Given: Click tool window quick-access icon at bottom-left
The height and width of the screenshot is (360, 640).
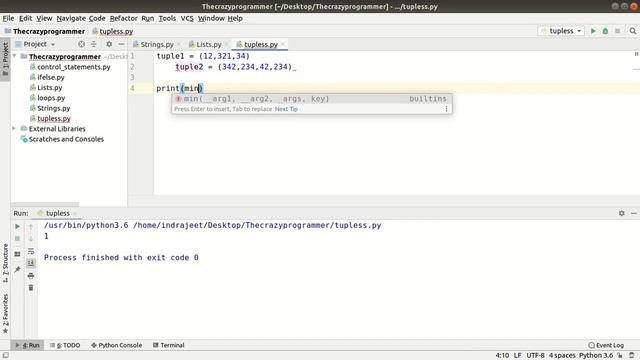Looking at the screenshot, I should [5, 356].
